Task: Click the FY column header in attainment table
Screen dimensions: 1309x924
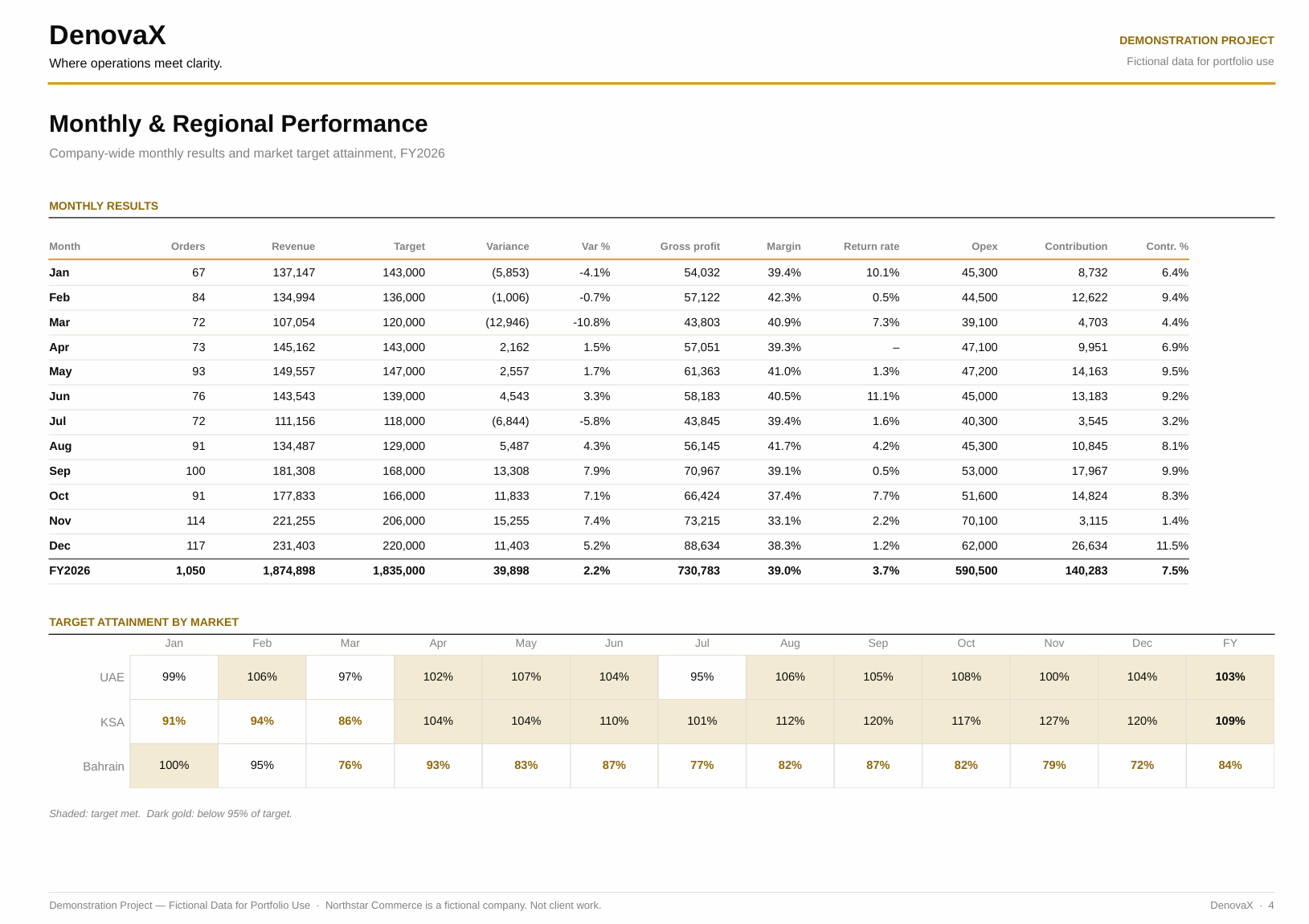Action: pos(1230,644)
